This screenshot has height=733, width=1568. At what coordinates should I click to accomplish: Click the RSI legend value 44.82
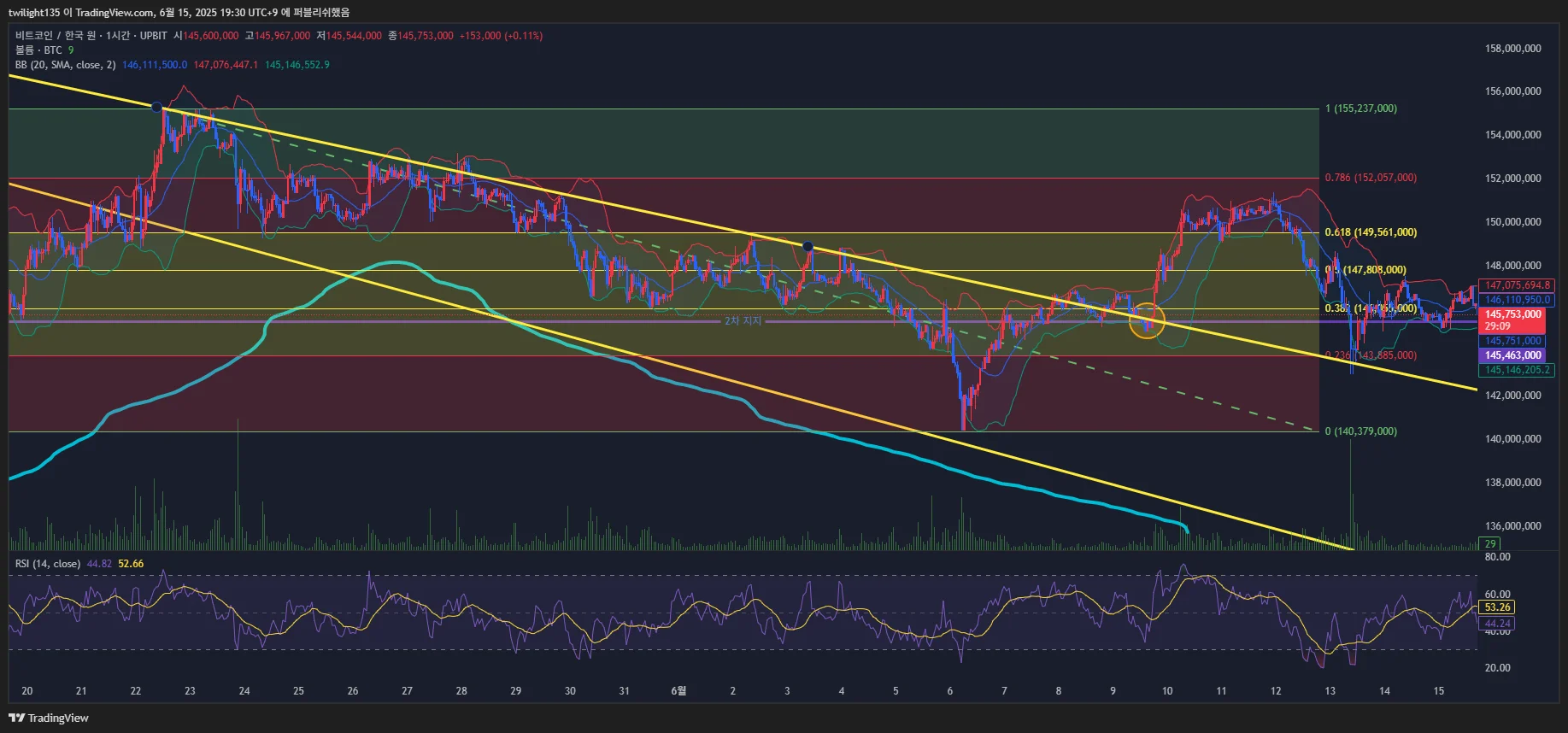click(99, 564)
